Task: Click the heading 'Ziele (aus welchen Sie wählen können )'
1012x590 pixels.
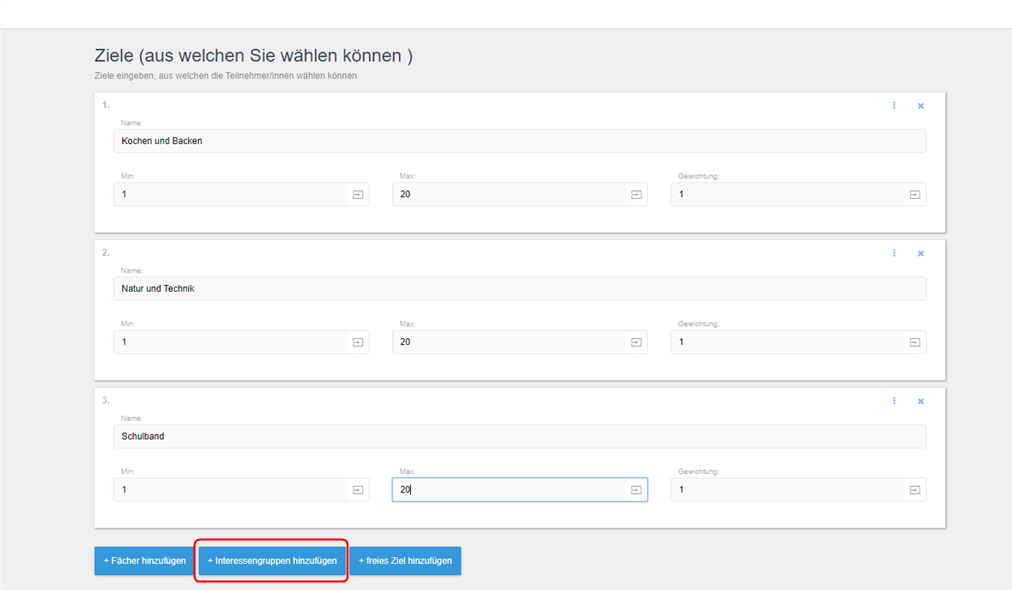Action: click(254, 56)
